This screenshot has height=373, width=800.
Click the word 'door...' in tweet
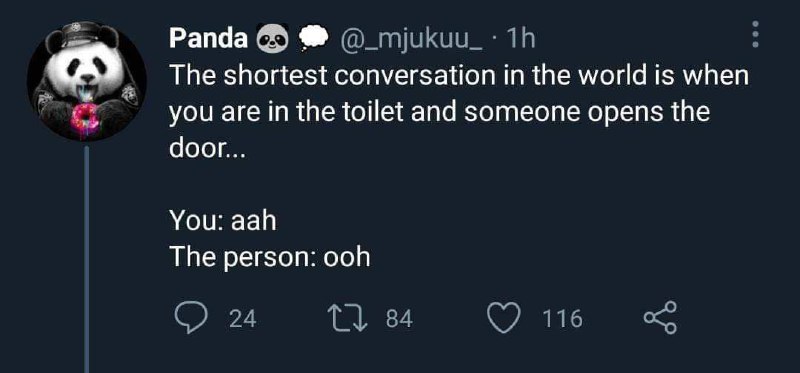click(207, 148)
